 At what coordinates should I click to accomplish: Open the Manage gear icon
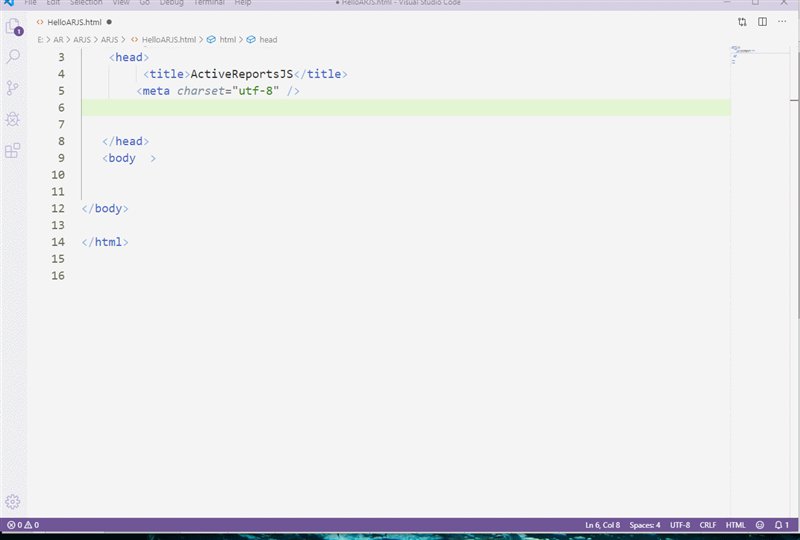pyautogui.click(x=13, y=501)
